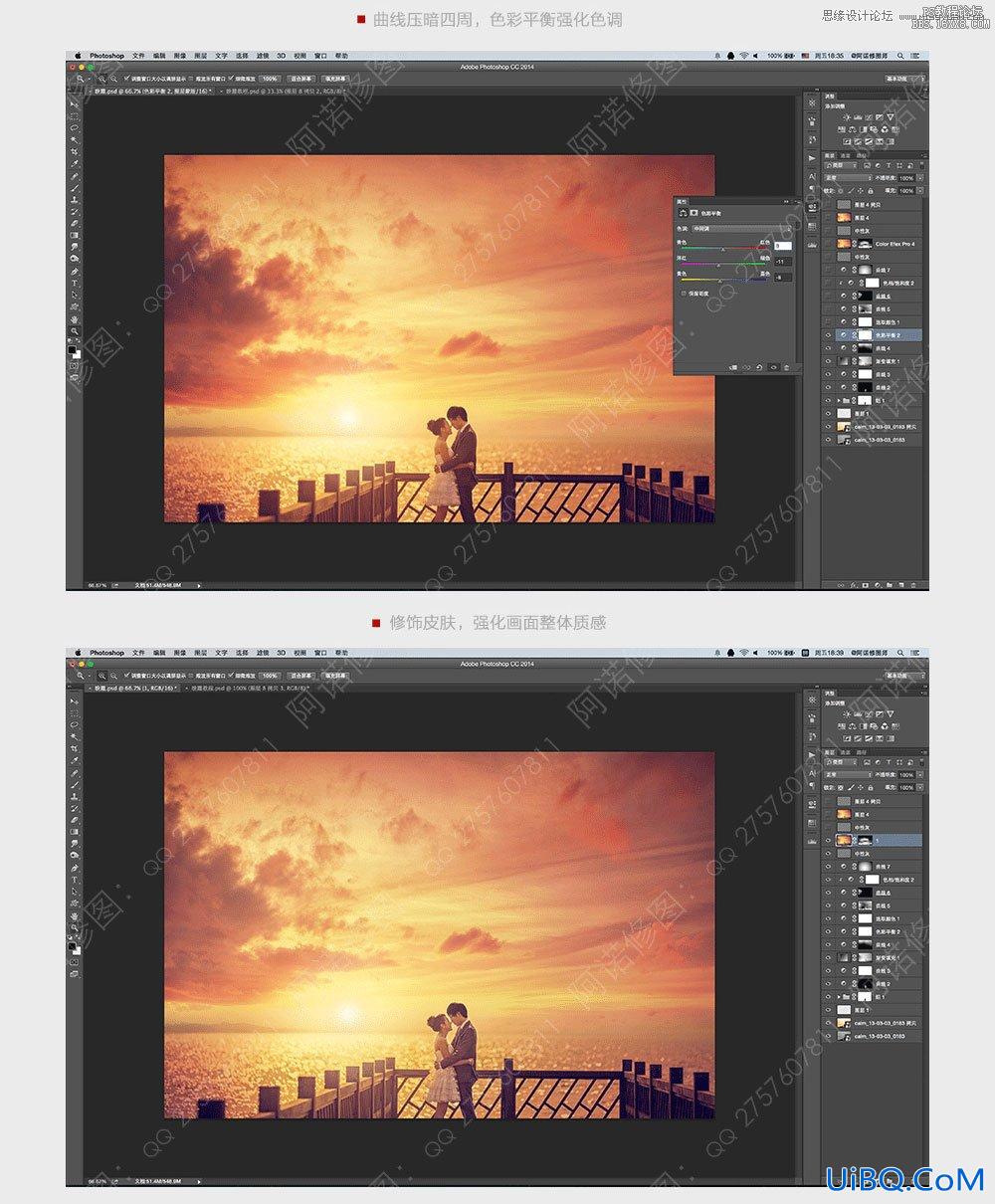Enable the 保留明度 checkbox in upper Properties panel
Screen dimensions: 995x1204
[684, 294]
